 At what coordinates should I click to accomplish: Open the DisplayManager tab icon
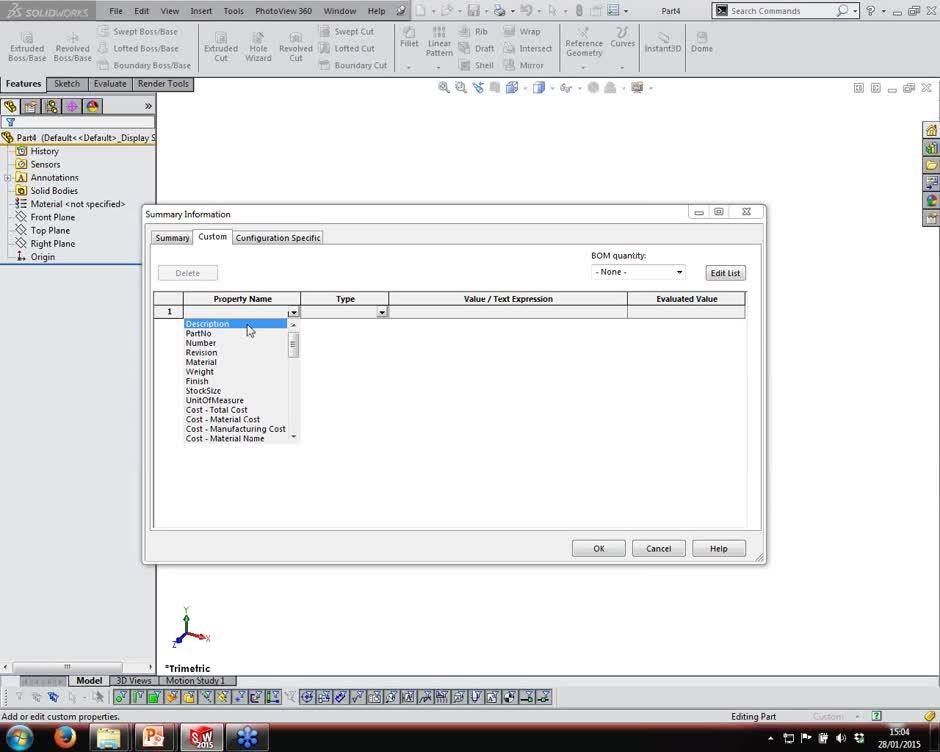click(93, 106)
